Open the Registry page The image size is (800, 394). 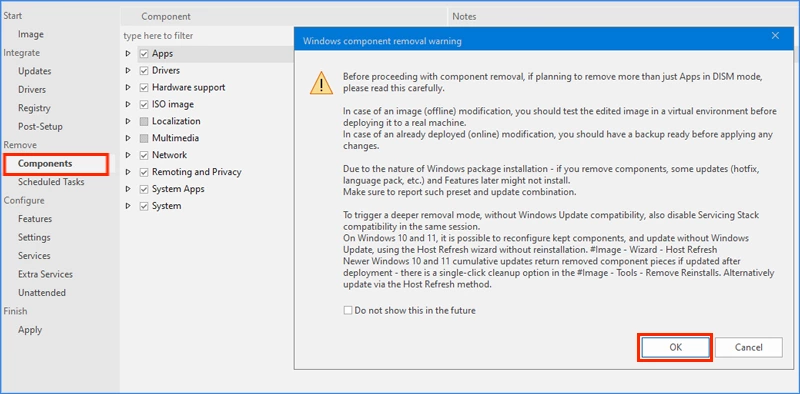34,108
